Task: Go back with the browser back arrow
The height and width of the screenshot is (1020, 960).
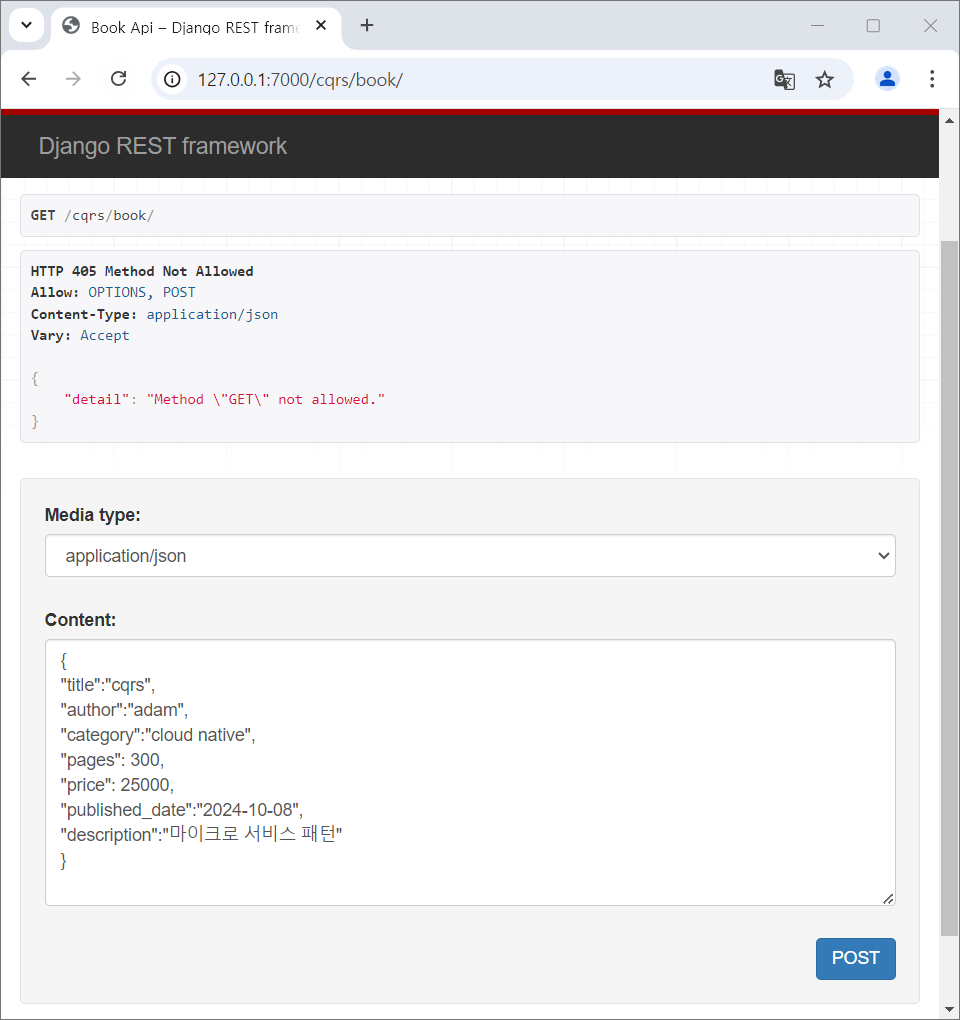Action: [29, 79]
